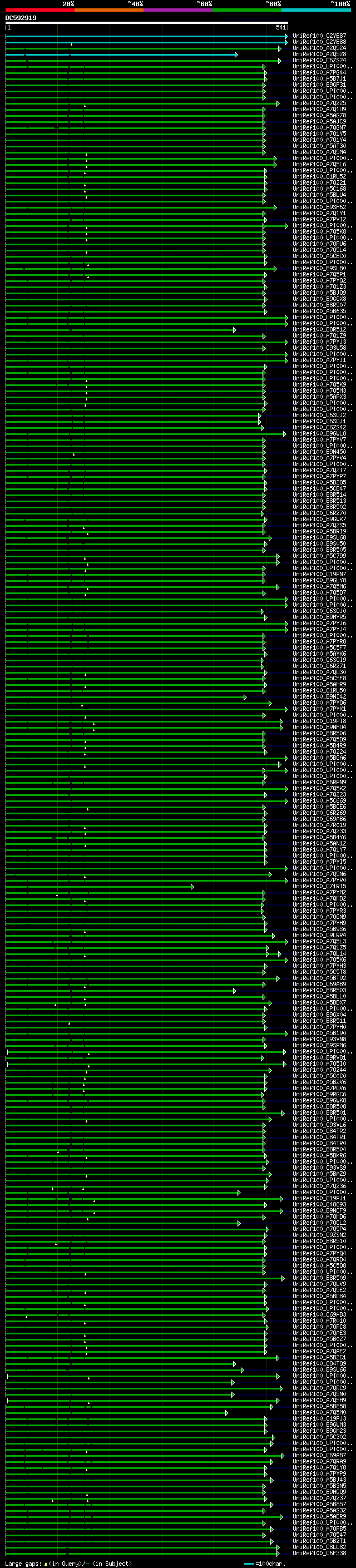Open hit UniRef100_C6ZS24
The height and width of the screenshot is (1568, 356).
319,60
